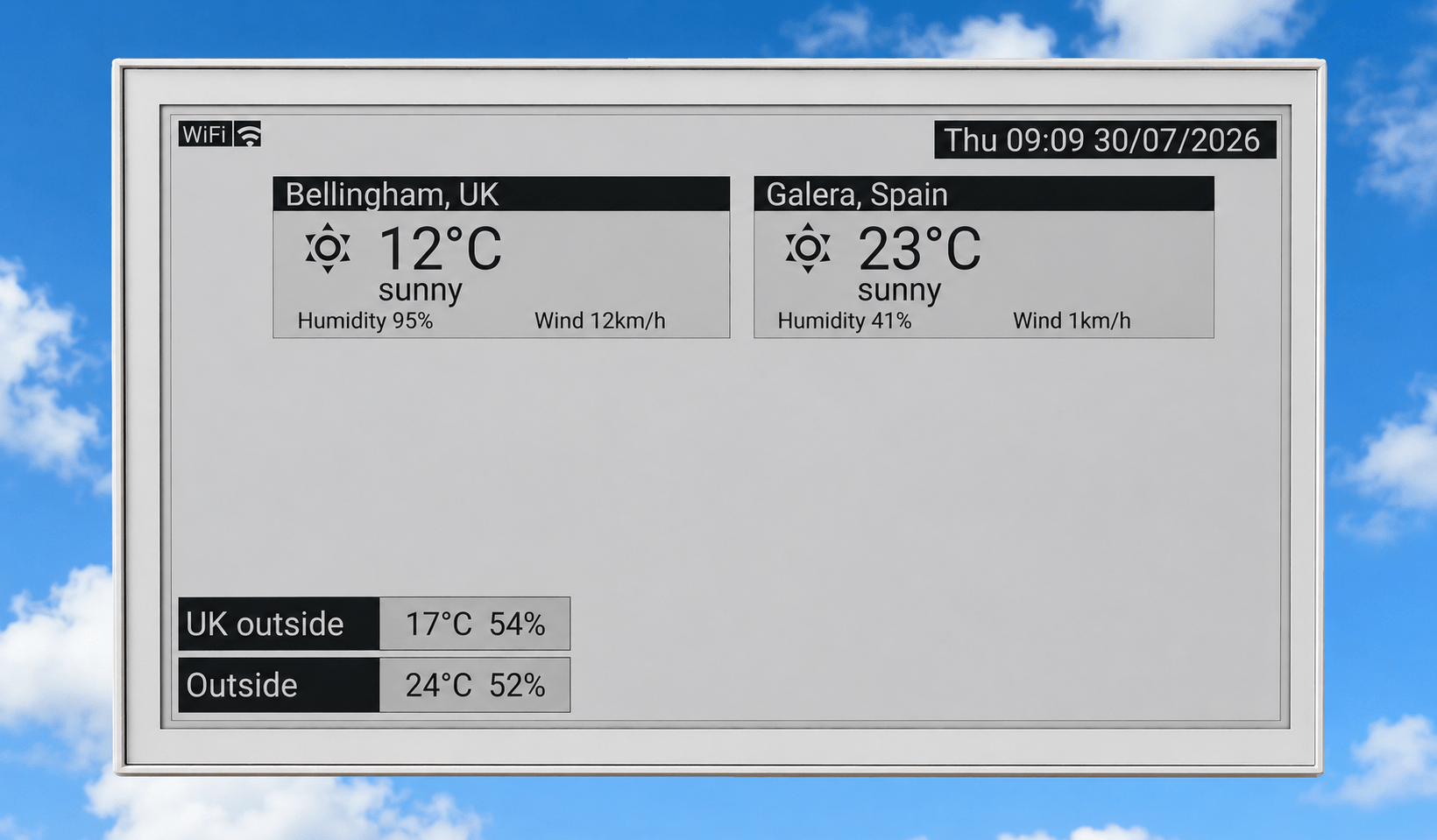Select the "Outside" sensor label
Screen dimensions: 1437x840
(x=279, y=685)
